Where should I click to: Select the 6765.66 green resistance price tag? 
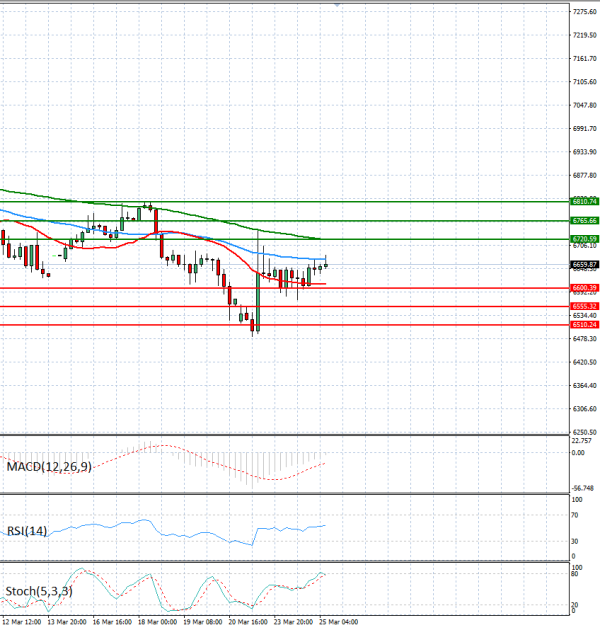[x=584, y=220]
